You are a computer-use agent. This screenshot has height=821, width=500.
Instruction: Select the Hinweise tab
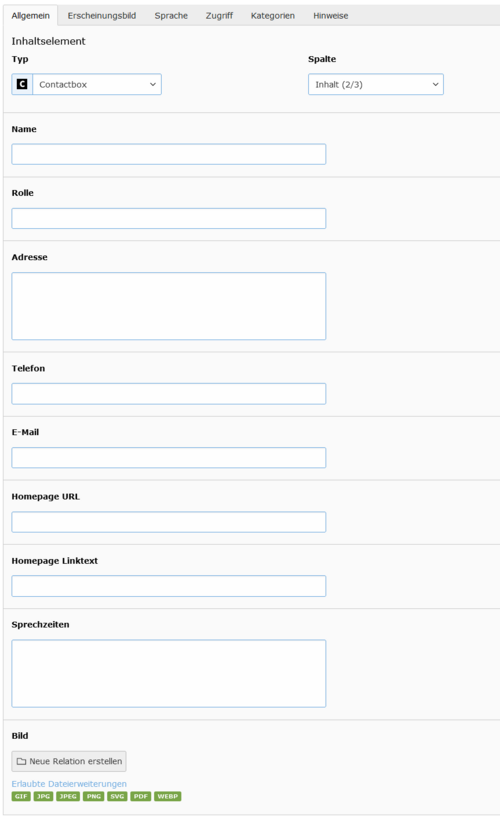[x=331, y=16]
